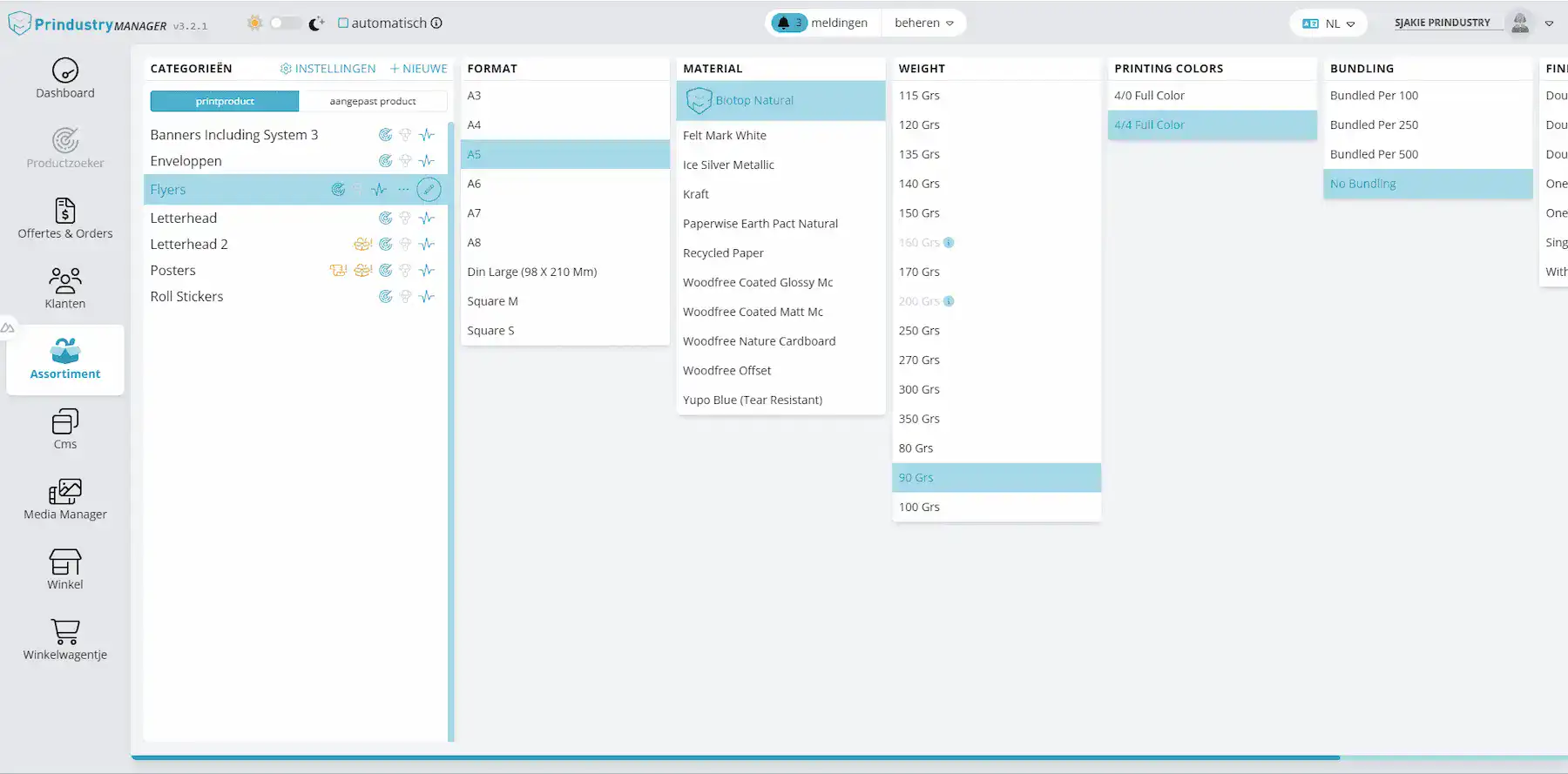Select the Cms menu item
1568x774 pixels.
(65, 429)
